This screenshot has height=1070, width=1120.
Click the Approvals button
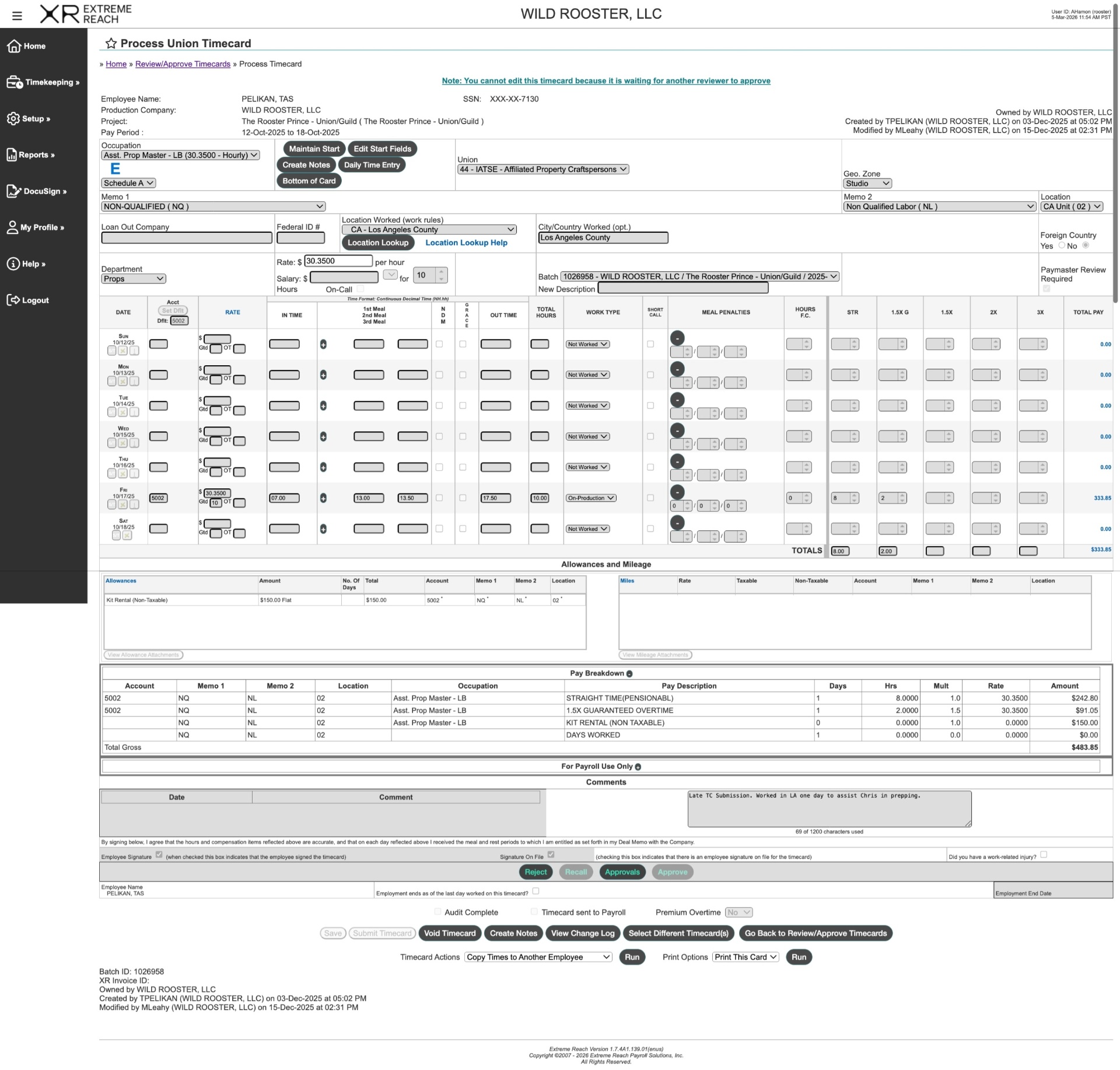tap(622, 872)
